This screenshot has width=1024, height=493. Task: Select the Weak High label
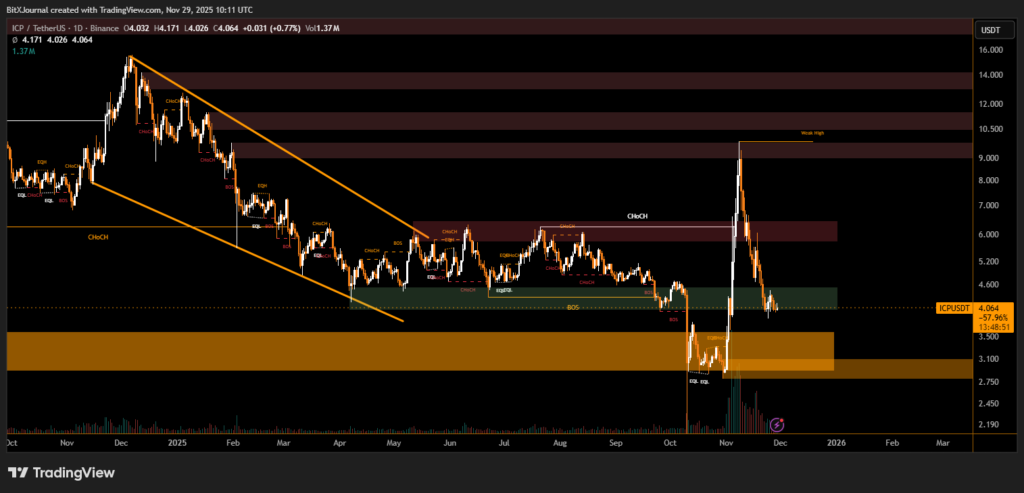(x=812, y=133)
